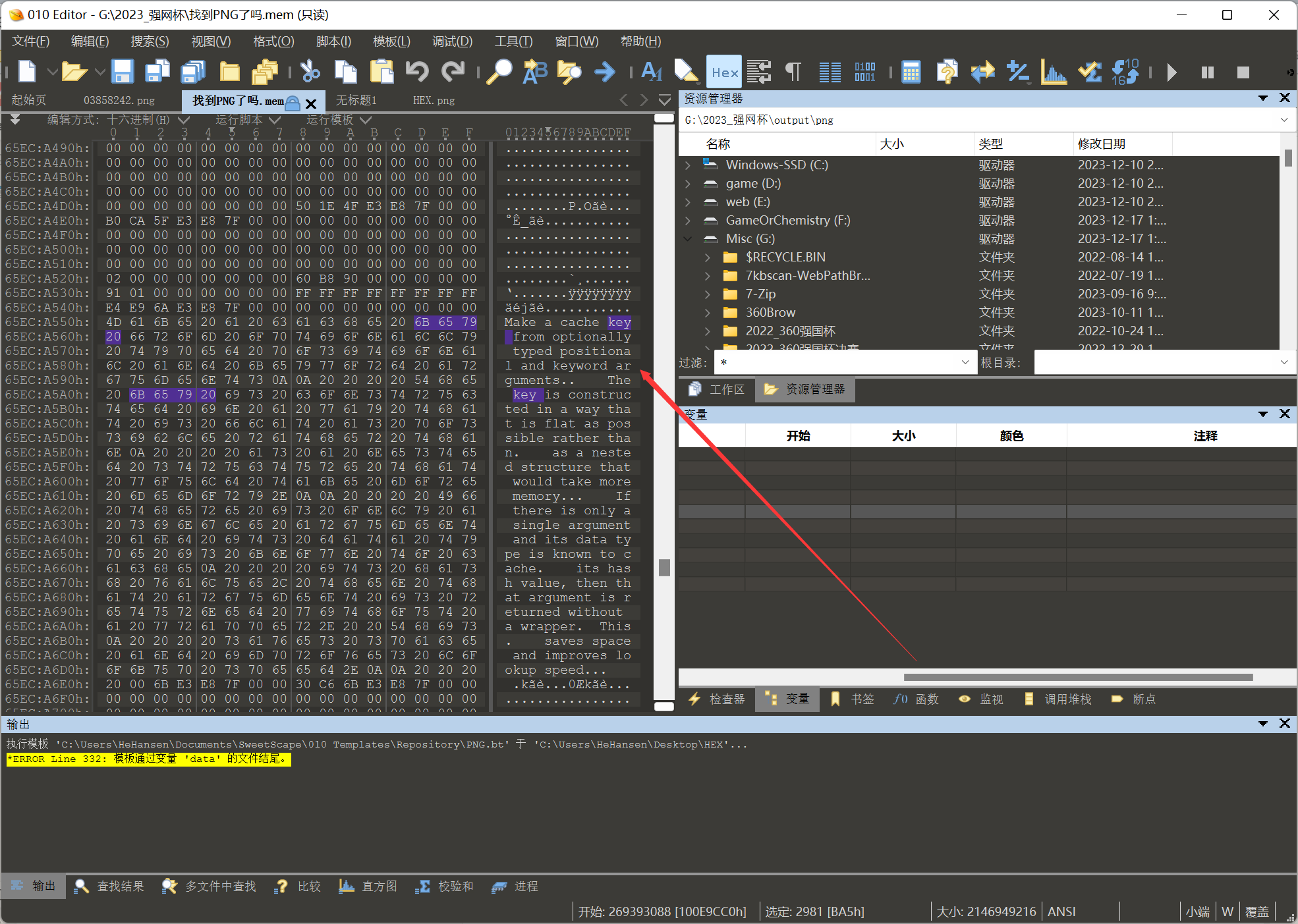This screenshot has height=924, width=1298.
Task: Open the 模板(L) menu
Action: click(x=391, y=41)
